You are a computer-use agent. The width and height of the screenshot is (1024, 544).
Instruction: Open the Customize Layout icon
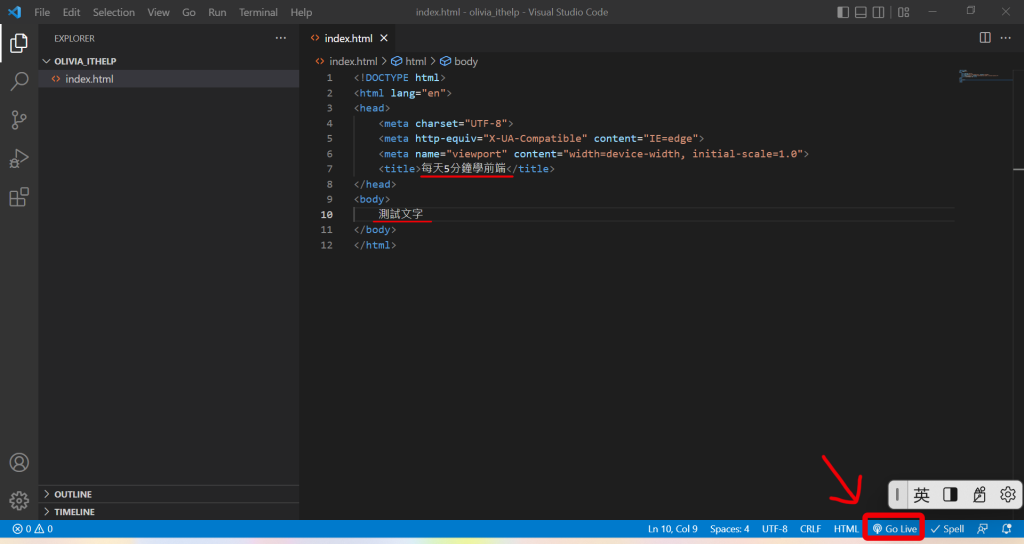coord(904,12)
